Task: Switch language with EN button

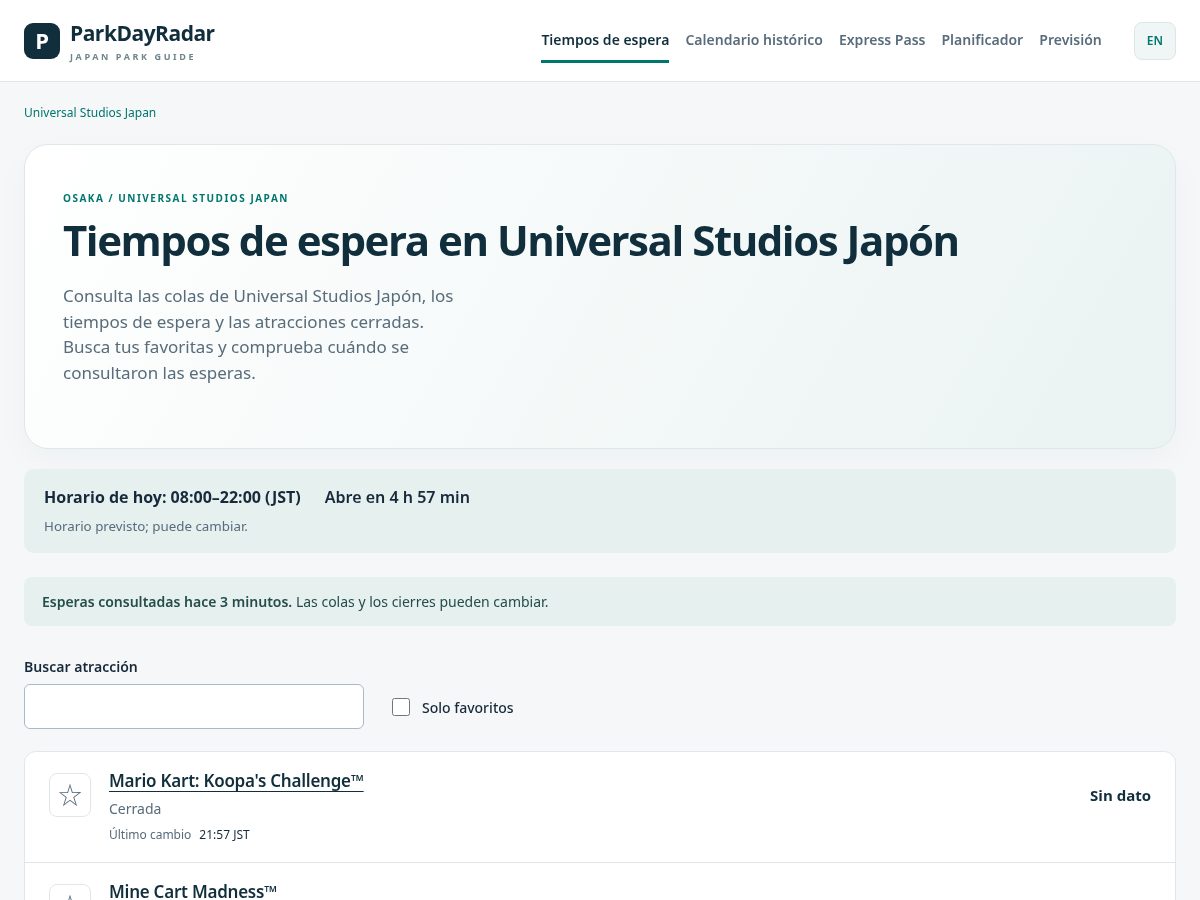Action: pyautogui.click(x=1155, y=41)
